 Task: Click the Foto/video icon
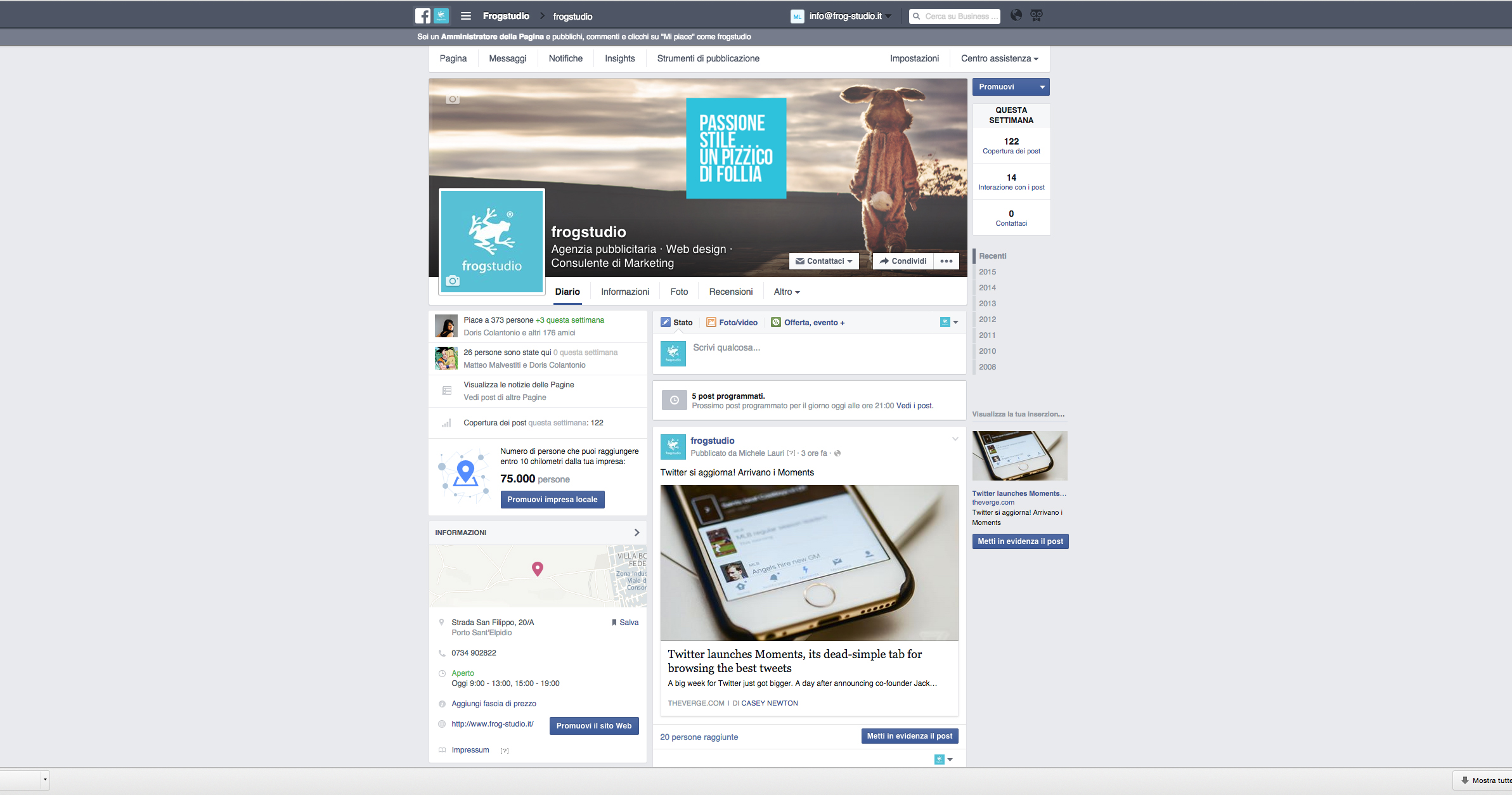point(711,322)
